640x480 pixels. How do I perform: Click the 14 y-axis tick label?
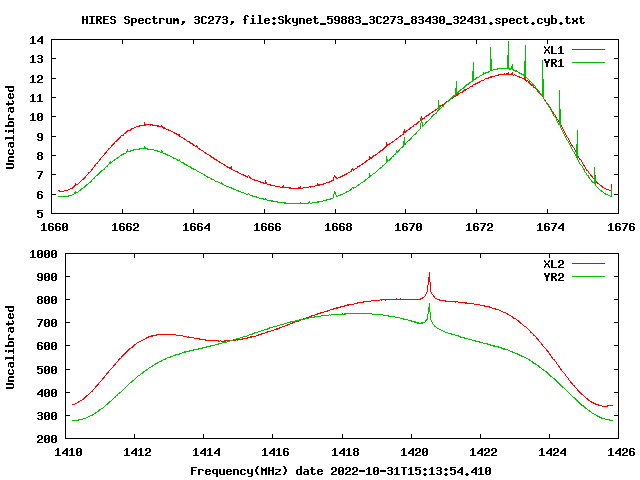point(36,40)
